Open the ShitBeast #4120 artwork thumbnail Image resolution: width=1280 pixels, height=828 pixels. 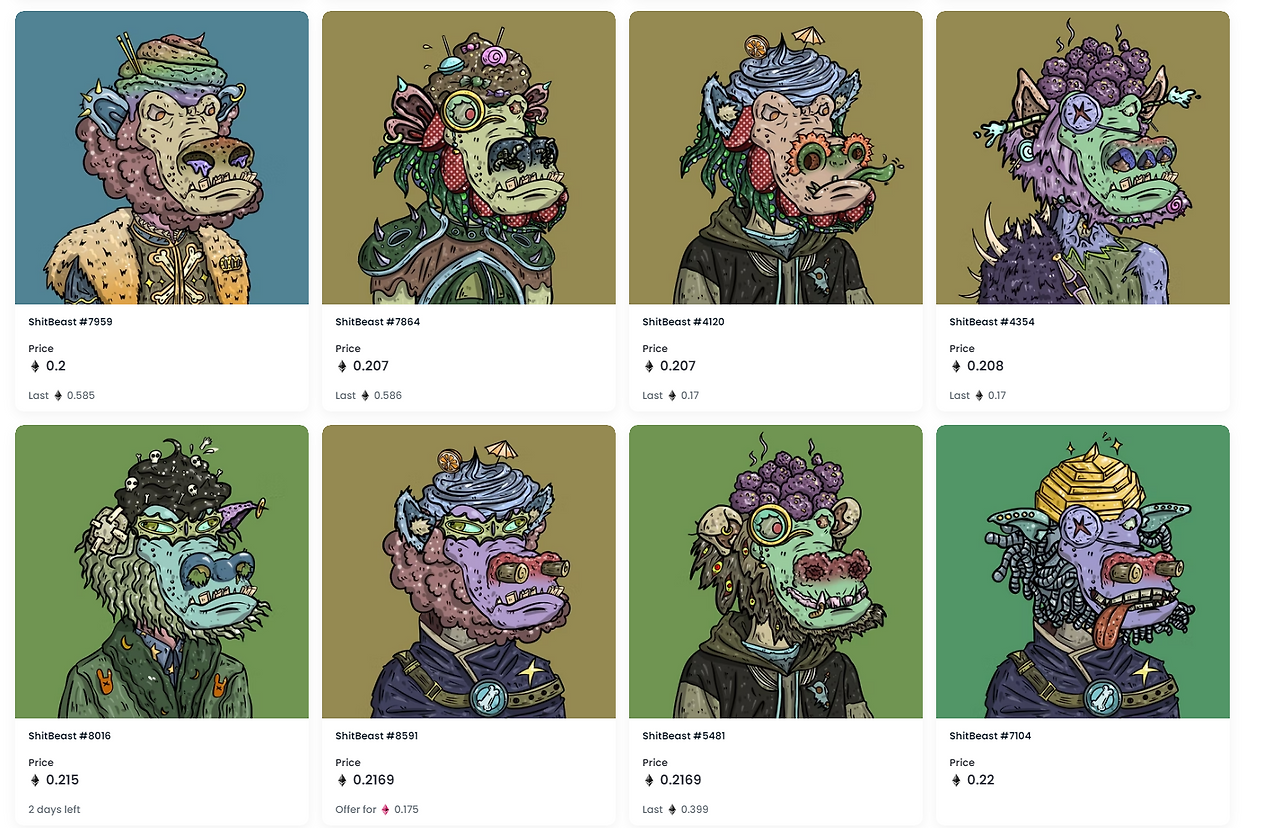point(776,157)
